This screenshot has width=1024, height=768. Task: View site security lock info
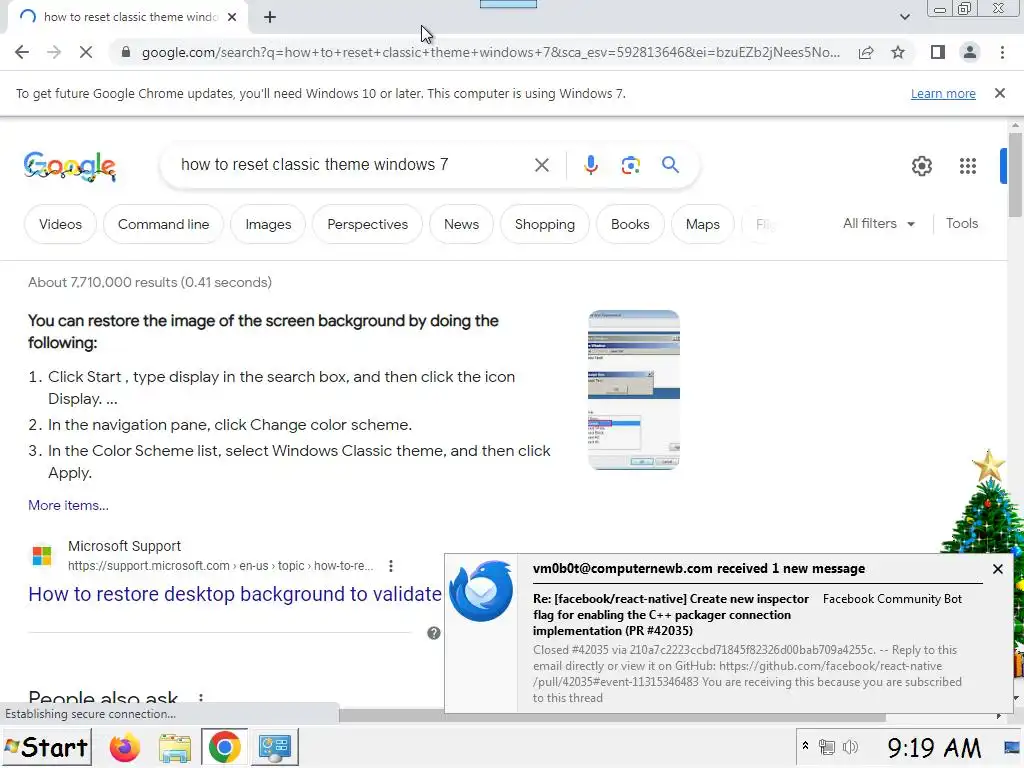(125, 52)
